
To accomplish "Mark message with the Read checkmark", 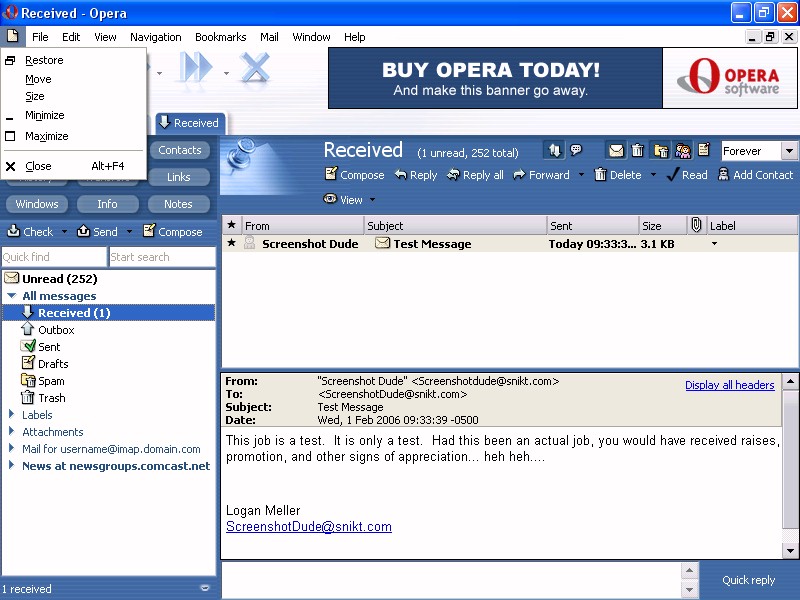I will (687, 175).
